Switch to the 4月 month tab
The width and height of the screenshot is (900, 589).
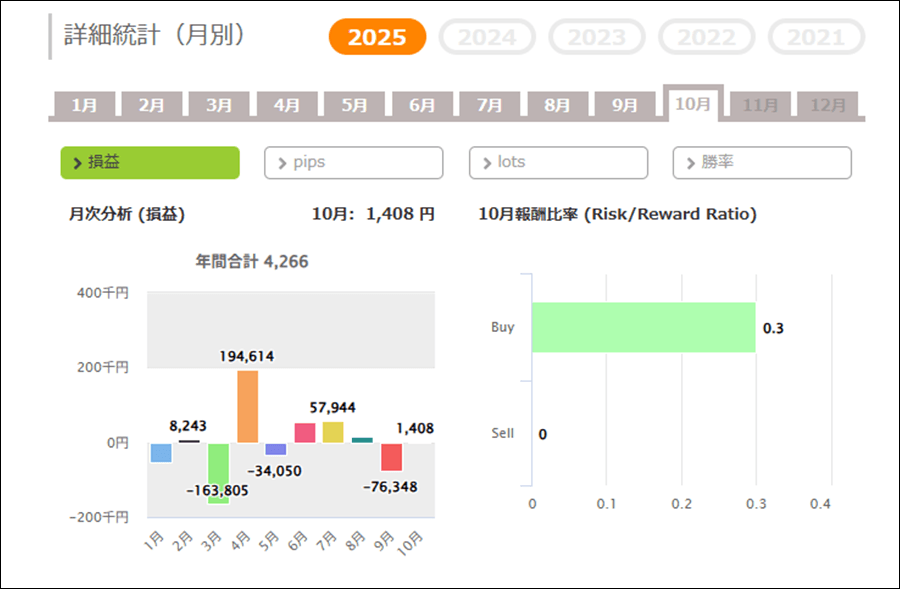[x=287, y=105]
